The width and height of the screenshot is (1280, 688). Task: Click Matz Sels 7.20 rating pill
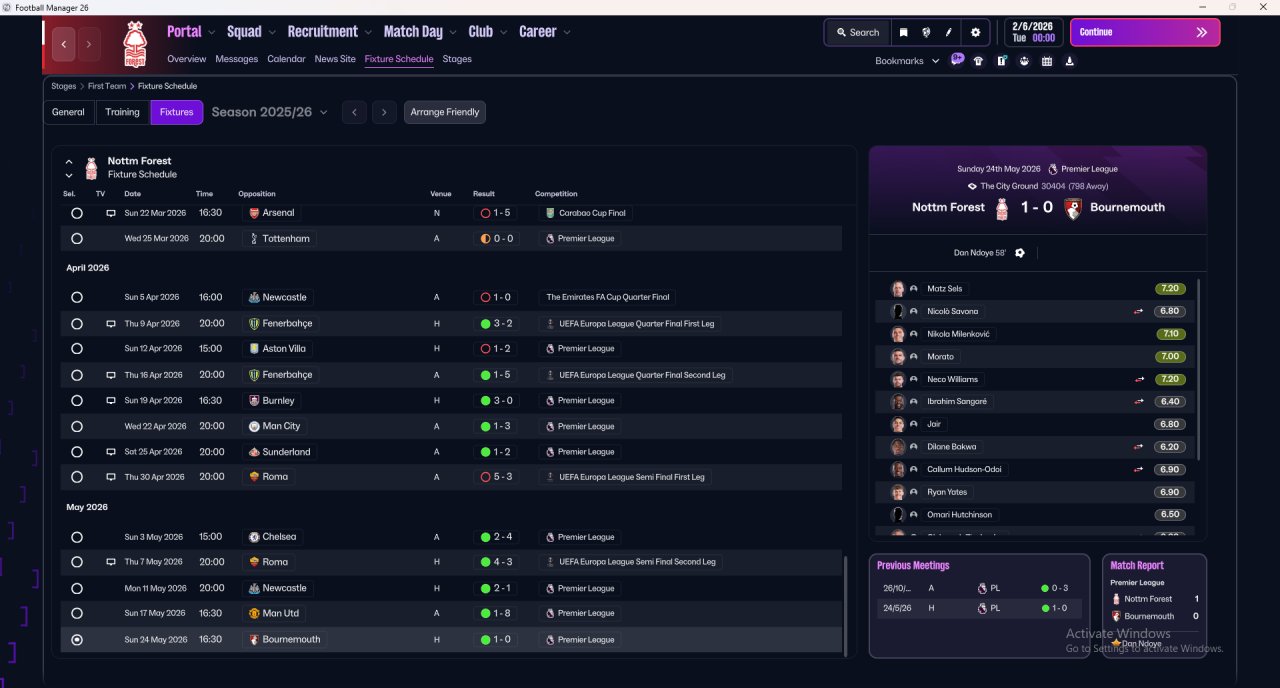point(1171,289)
